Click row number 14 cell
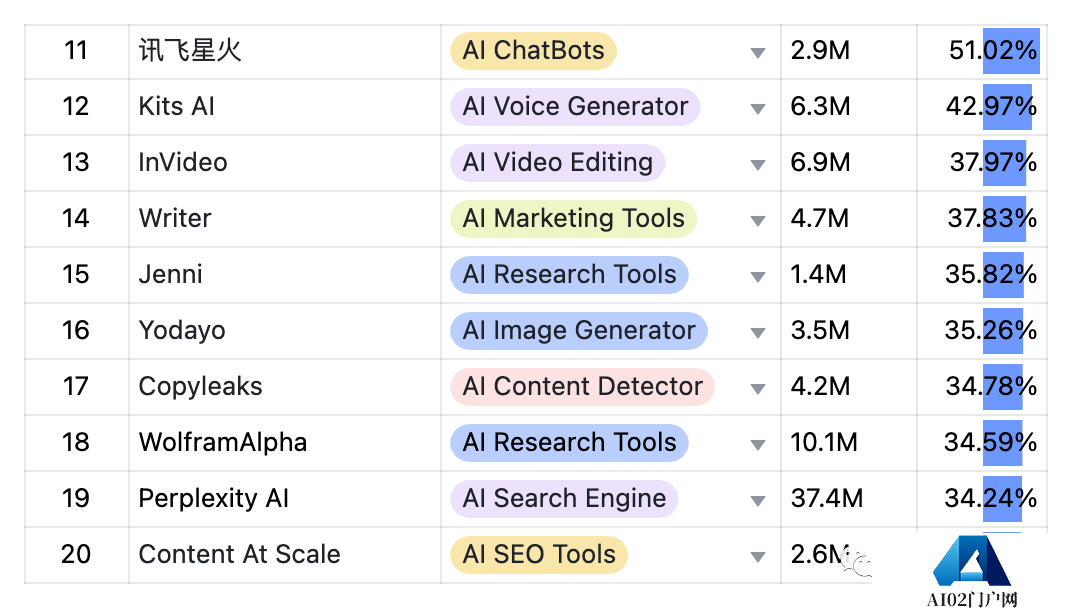 (x=77, y=219)
